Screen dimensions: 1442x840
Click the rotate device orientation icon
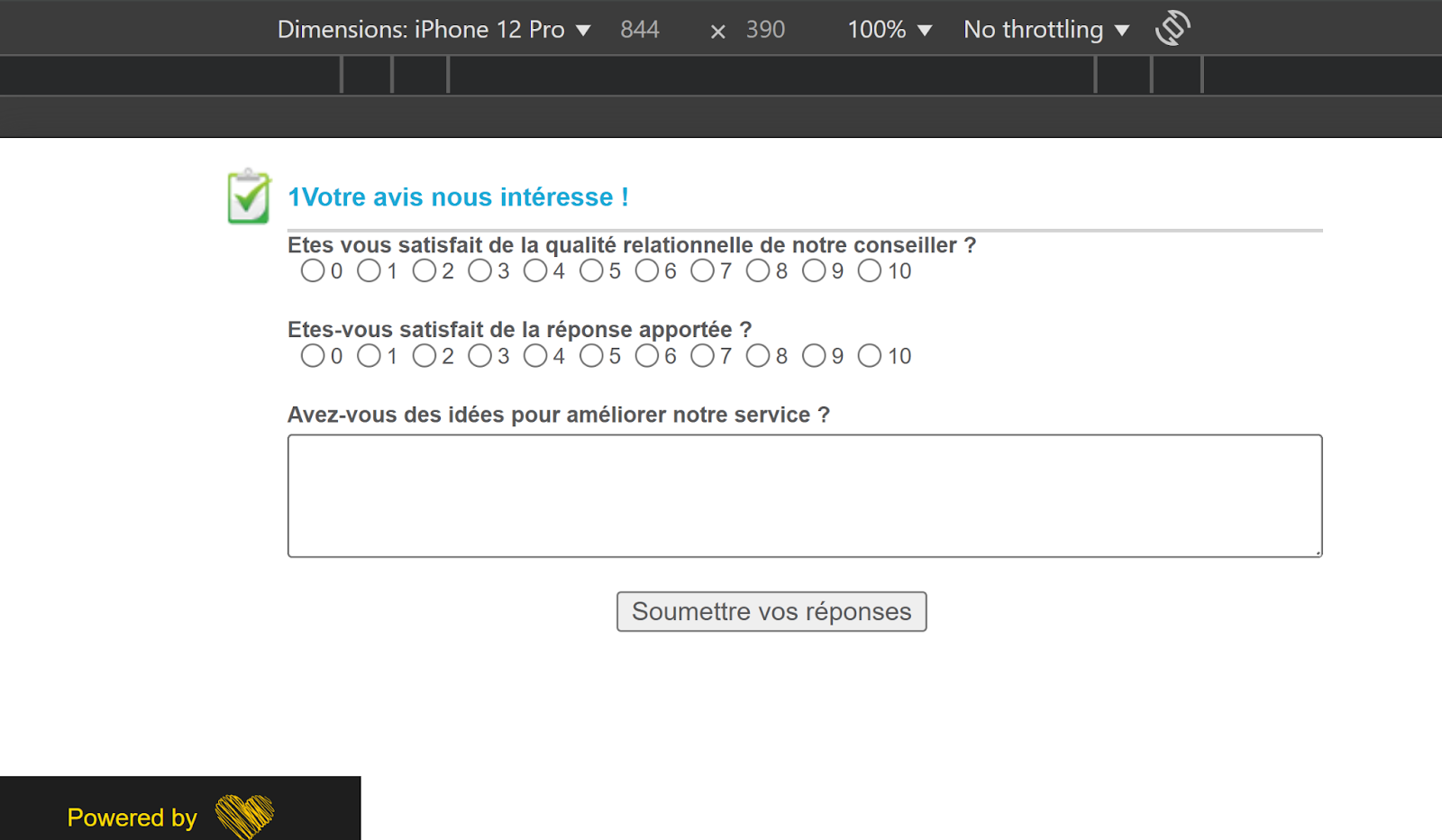click(x=1173, y=28)
